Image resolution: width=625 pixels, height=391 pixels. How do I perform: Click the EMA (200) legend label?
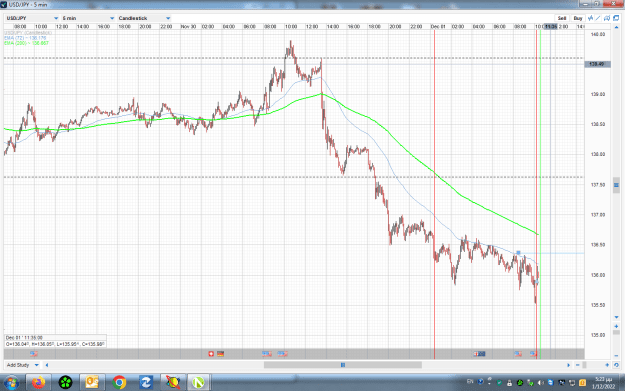click(26, 43)
